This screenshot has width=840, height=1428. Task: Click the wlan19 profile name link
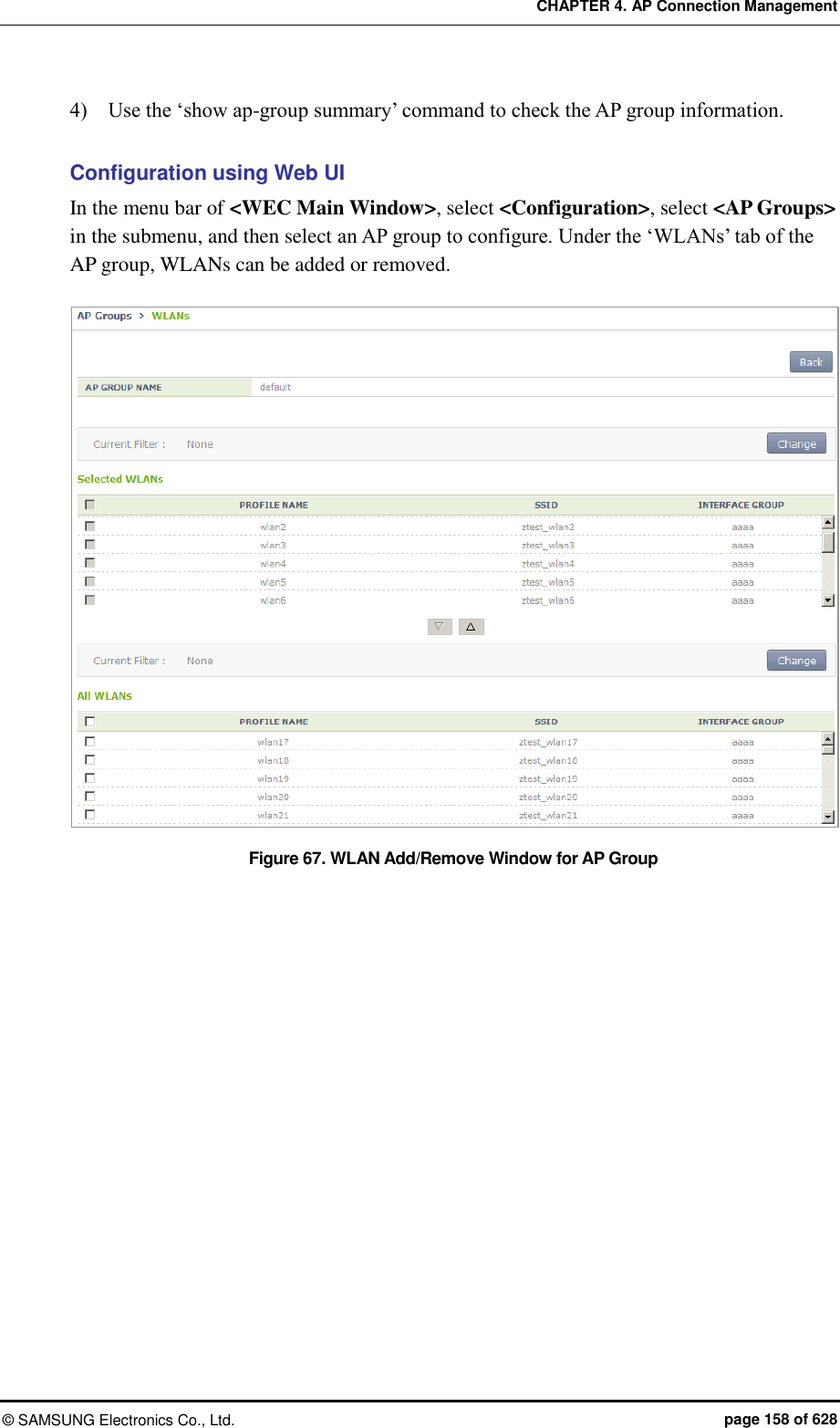273,778
